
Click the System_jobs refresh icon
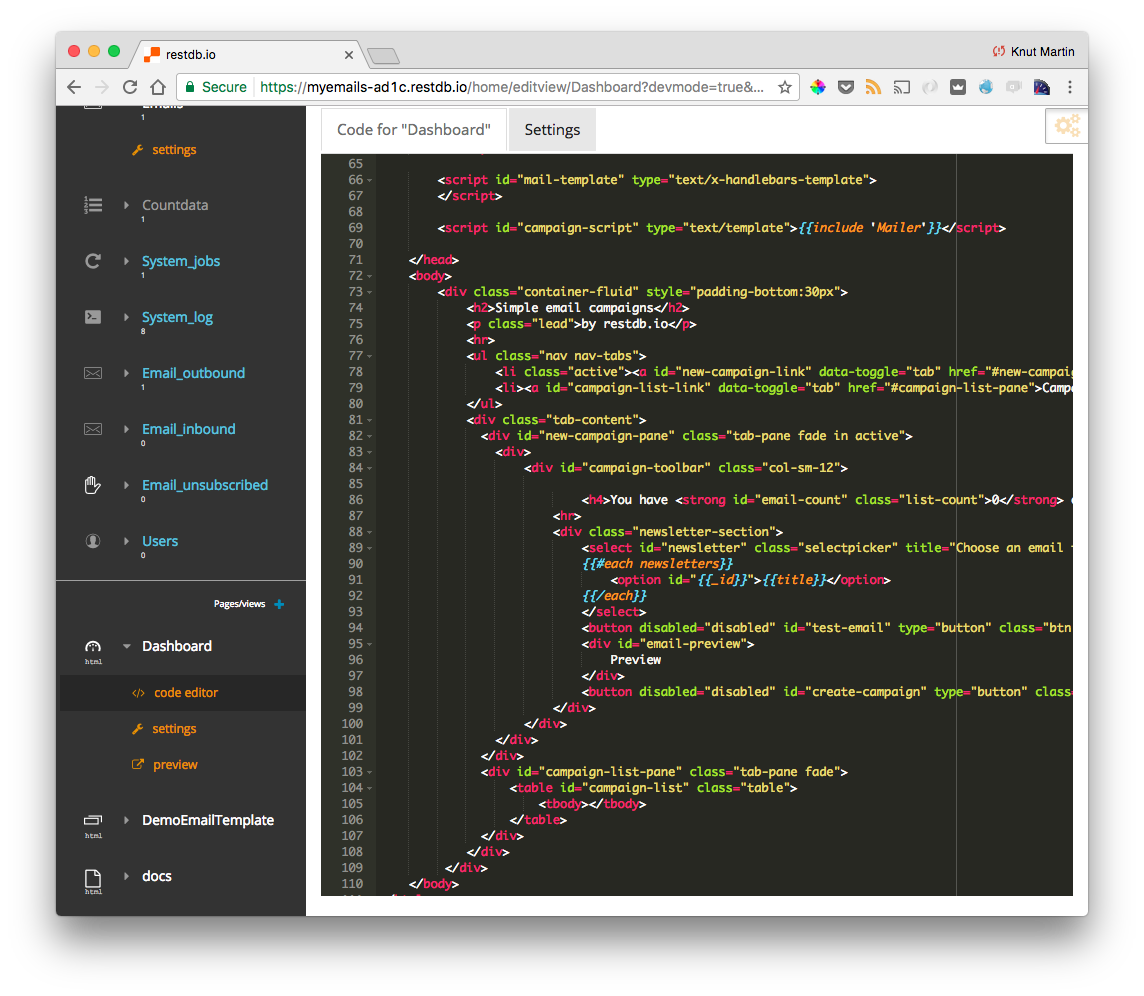(x=93, y=260)
